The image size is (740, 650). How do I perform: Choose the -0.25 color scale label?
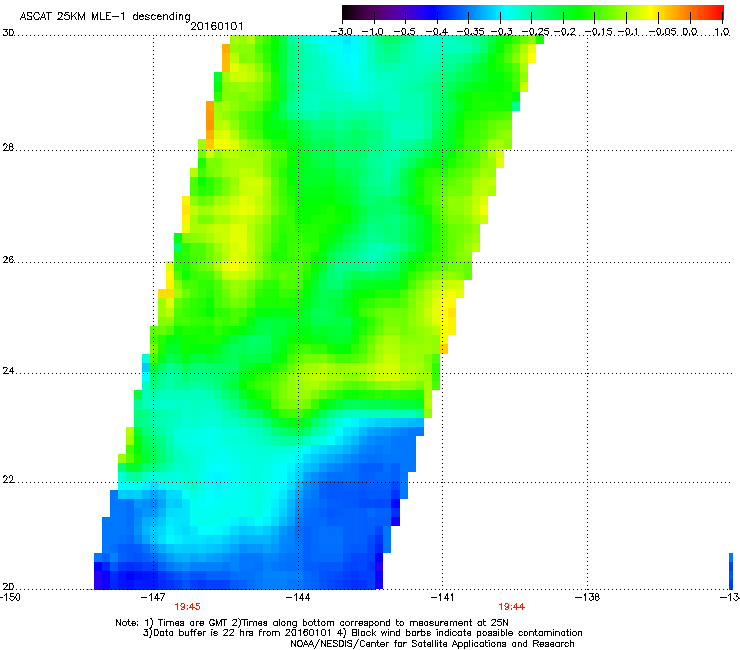click(536, 32)
